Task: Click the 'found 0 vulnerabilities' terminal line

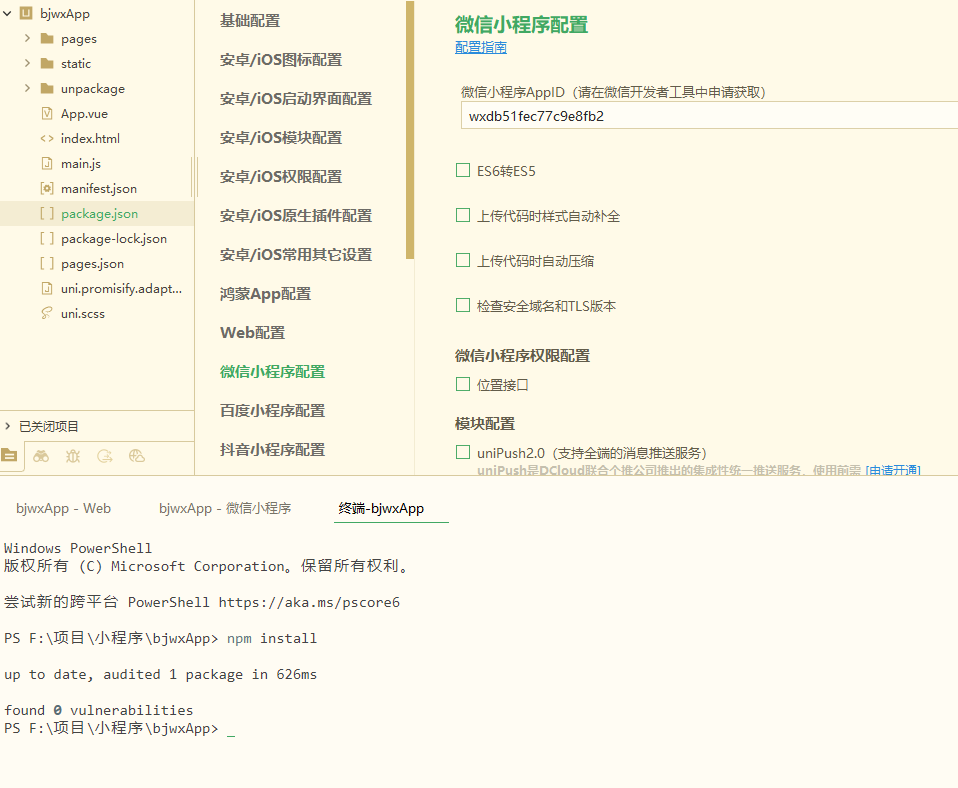Action: tap(98, 710)
